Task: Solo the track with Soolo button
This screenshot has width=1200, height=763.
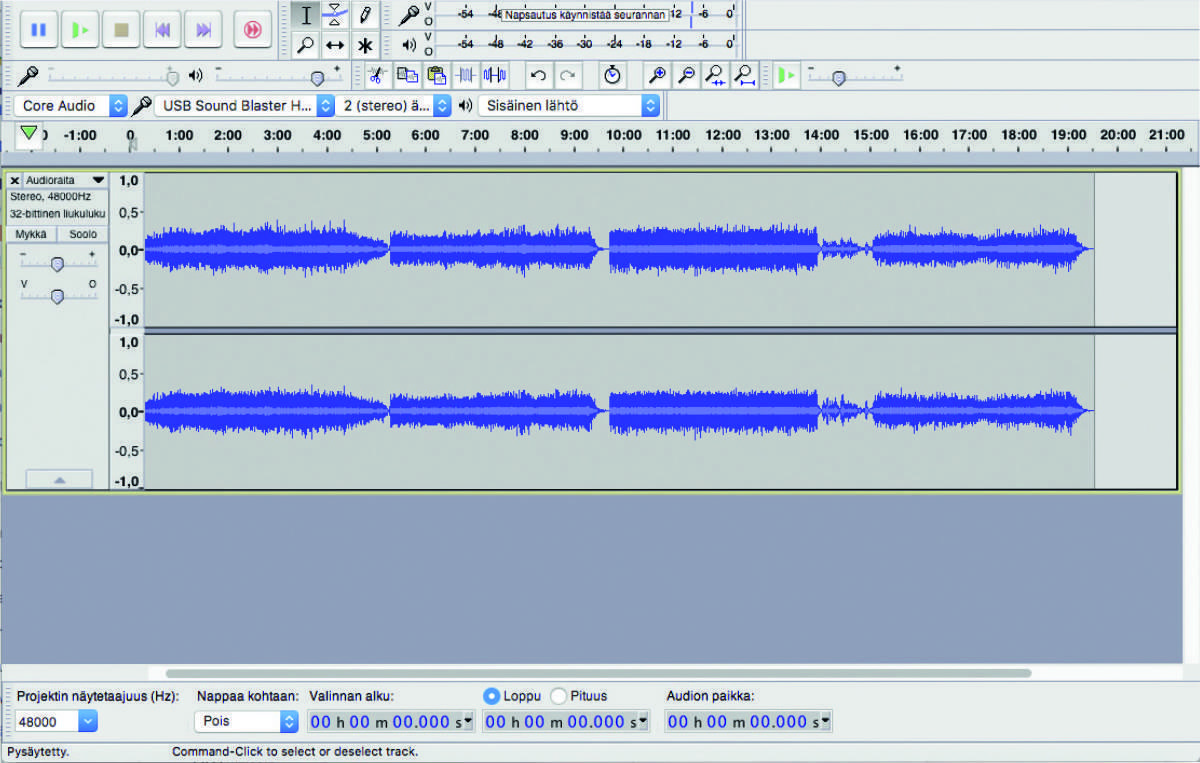Action: (x=83, y=234)
